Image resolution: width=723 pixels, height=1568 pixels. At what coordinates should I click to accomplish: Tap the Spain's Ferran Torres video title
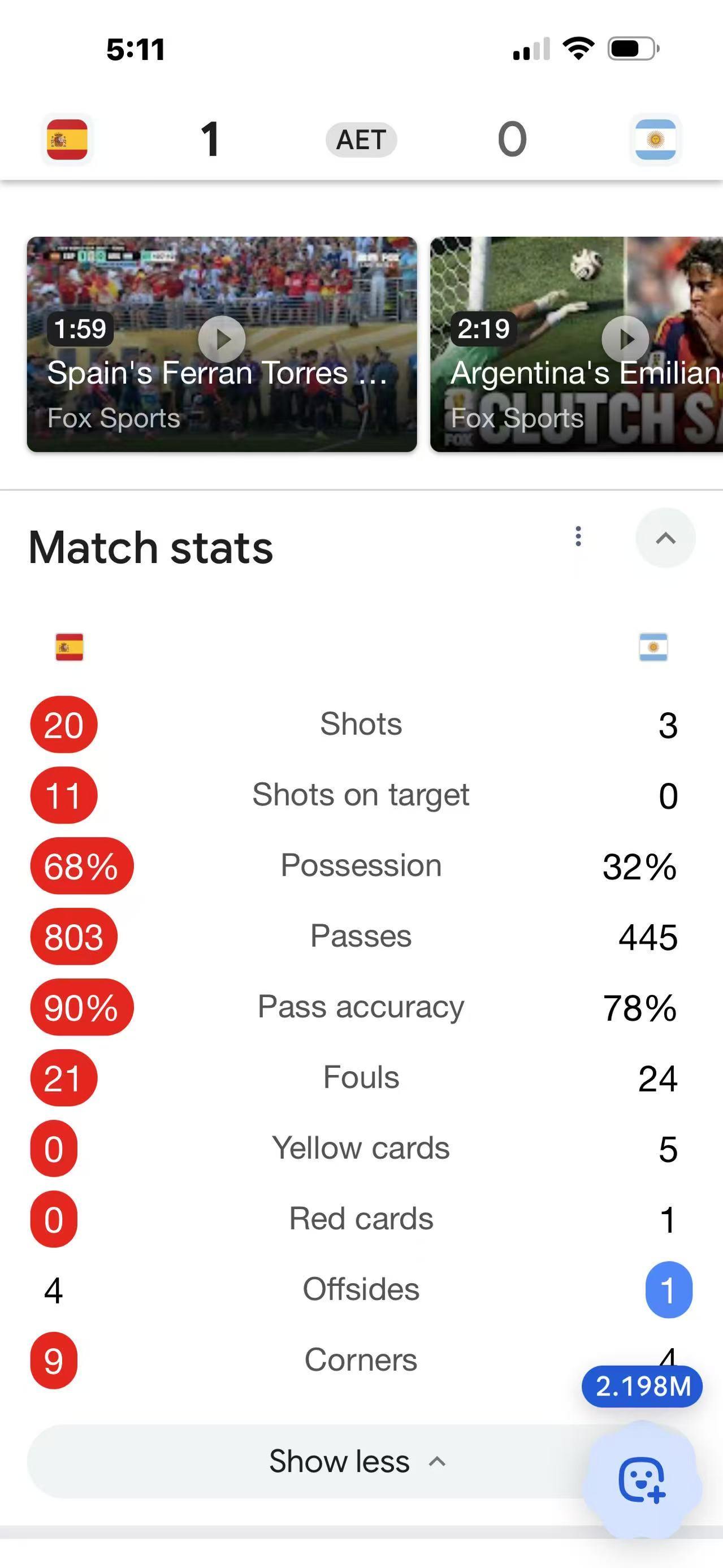pyautogui.click(x=217, y=372)
